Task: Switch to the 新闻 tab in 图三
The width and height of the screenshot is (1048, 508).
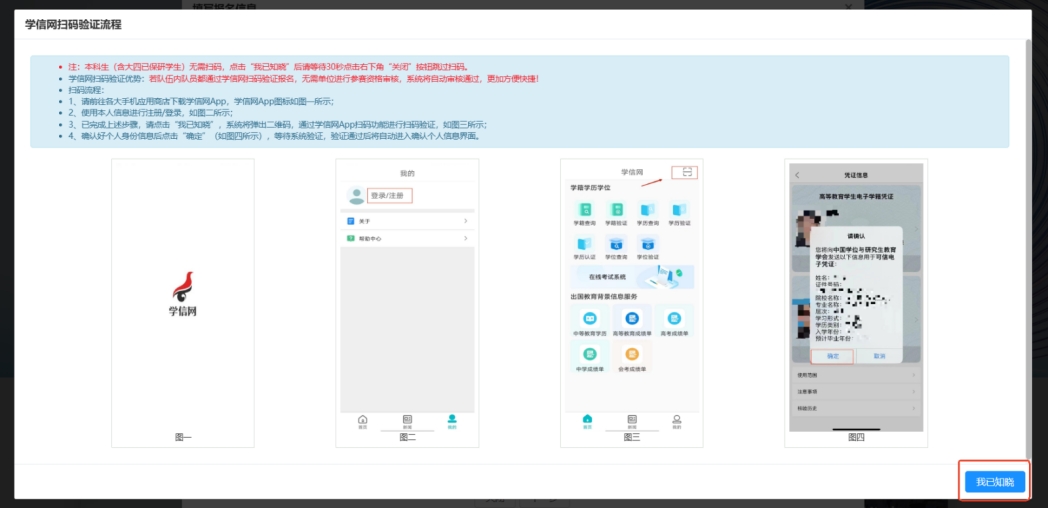Action: point(632,421)
